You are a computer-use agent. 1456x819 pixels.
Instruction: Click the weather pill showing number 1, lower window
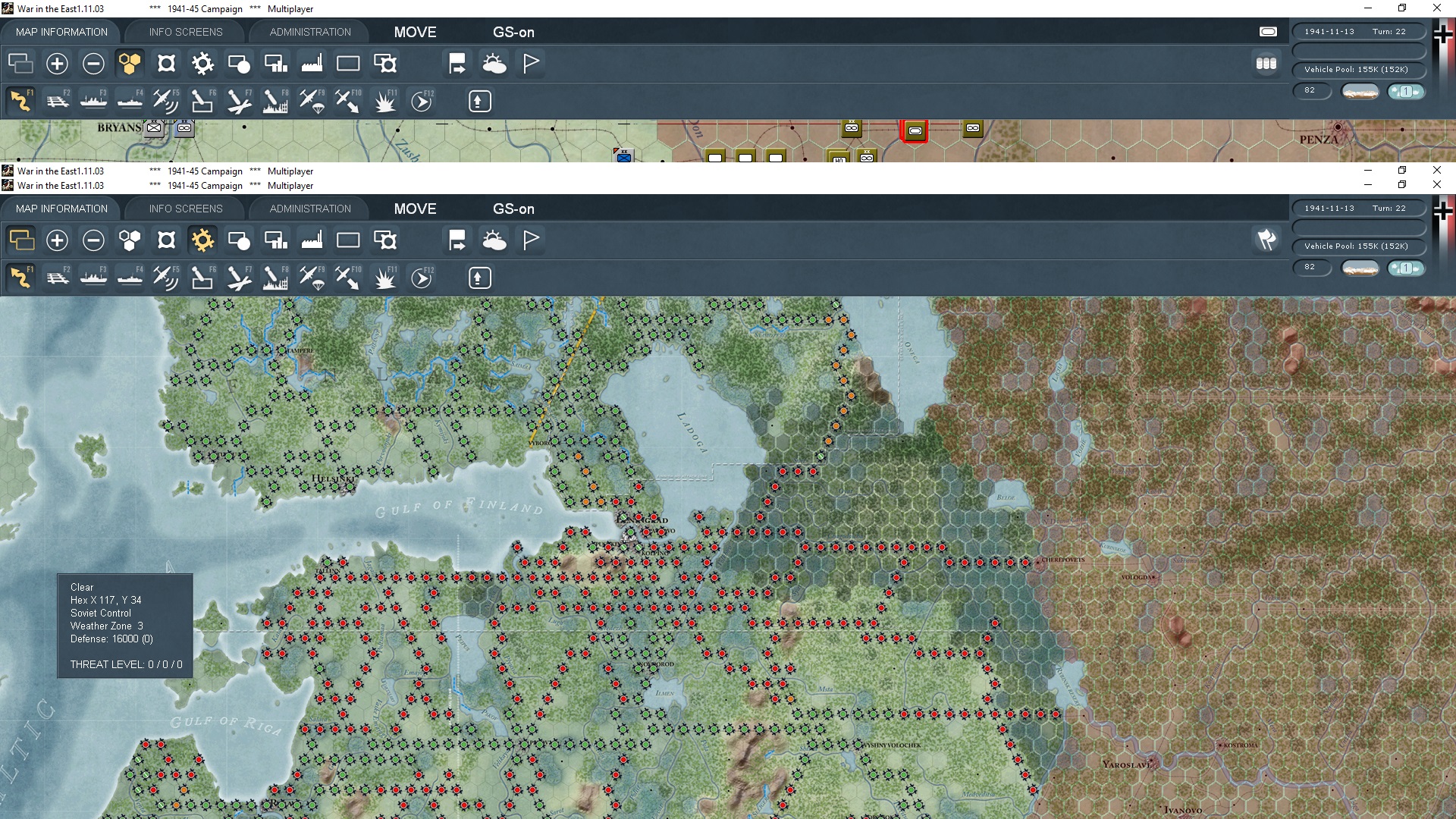(x=1405, y=268)
